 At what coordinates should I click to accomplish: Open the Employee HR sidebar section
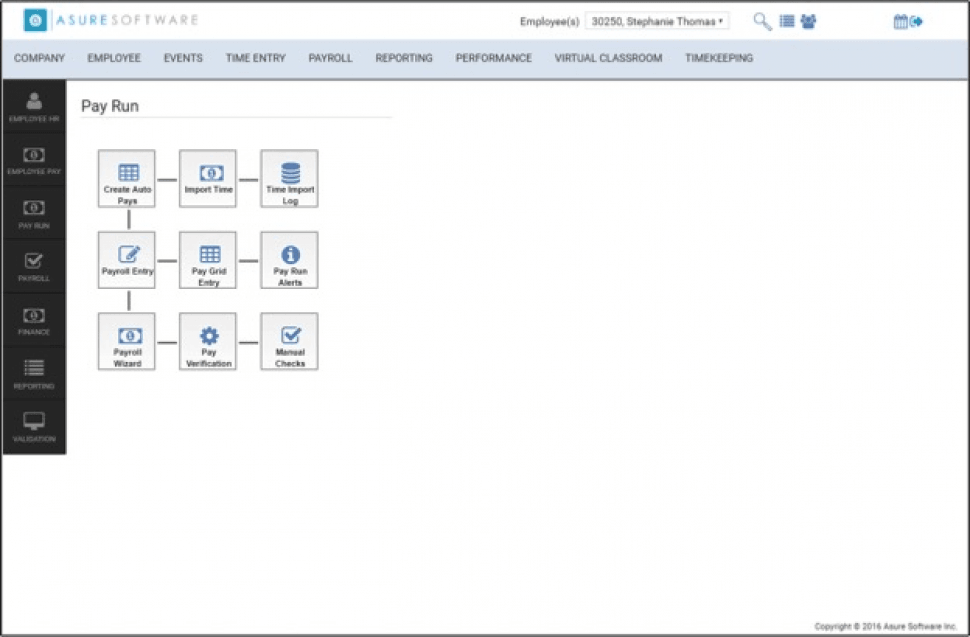pyautogui.click(x=34, y=105)
